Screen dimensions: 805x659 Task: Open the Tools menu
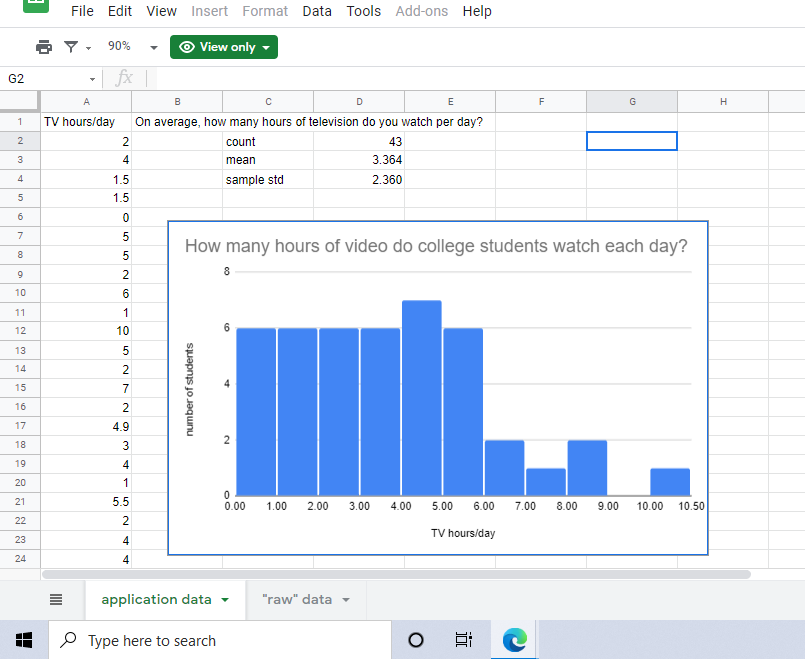click(x=363, y=11)
